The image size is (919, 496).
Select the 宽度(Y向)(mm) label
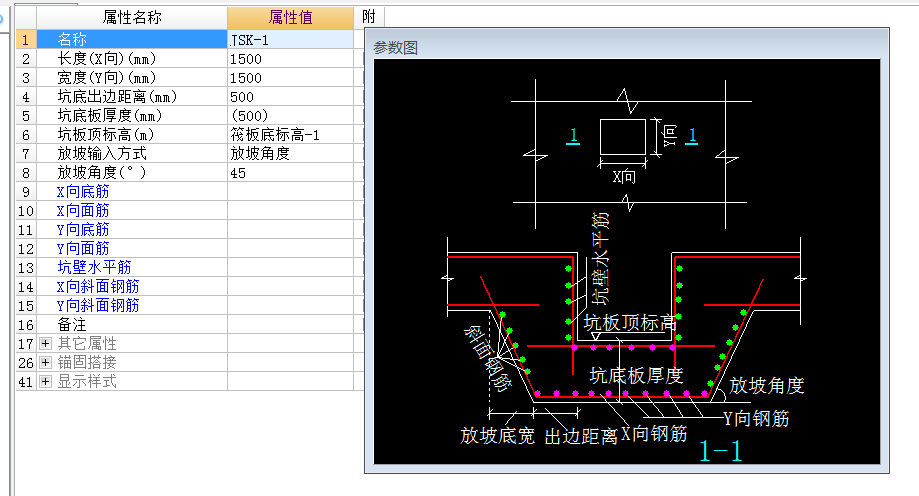coord(107,77)
